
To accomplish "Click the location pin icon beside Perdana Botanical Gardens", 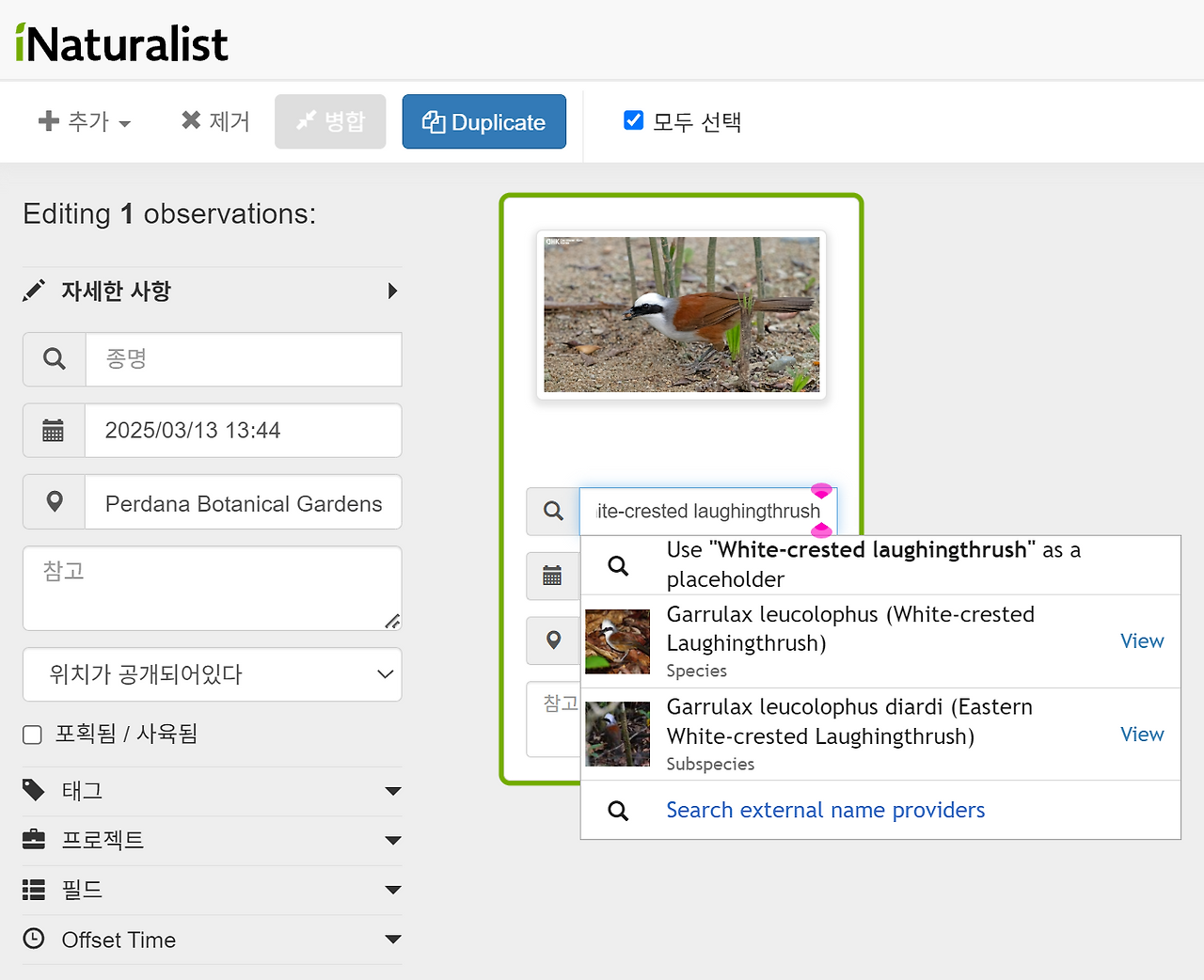I will pos(54,501).
